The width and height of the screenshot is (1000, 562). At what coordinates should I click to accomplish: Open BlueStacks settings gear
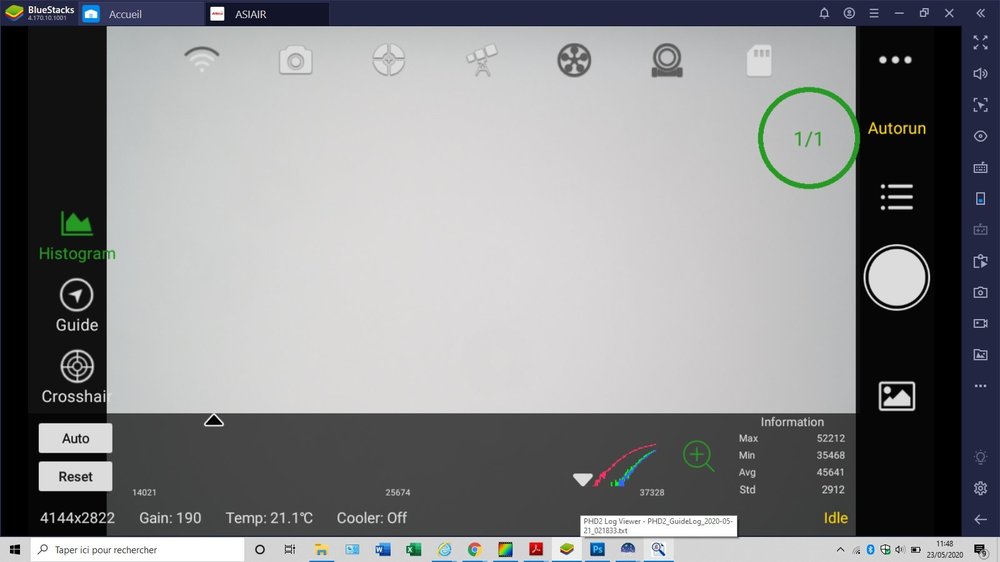(x=980, y=488)
